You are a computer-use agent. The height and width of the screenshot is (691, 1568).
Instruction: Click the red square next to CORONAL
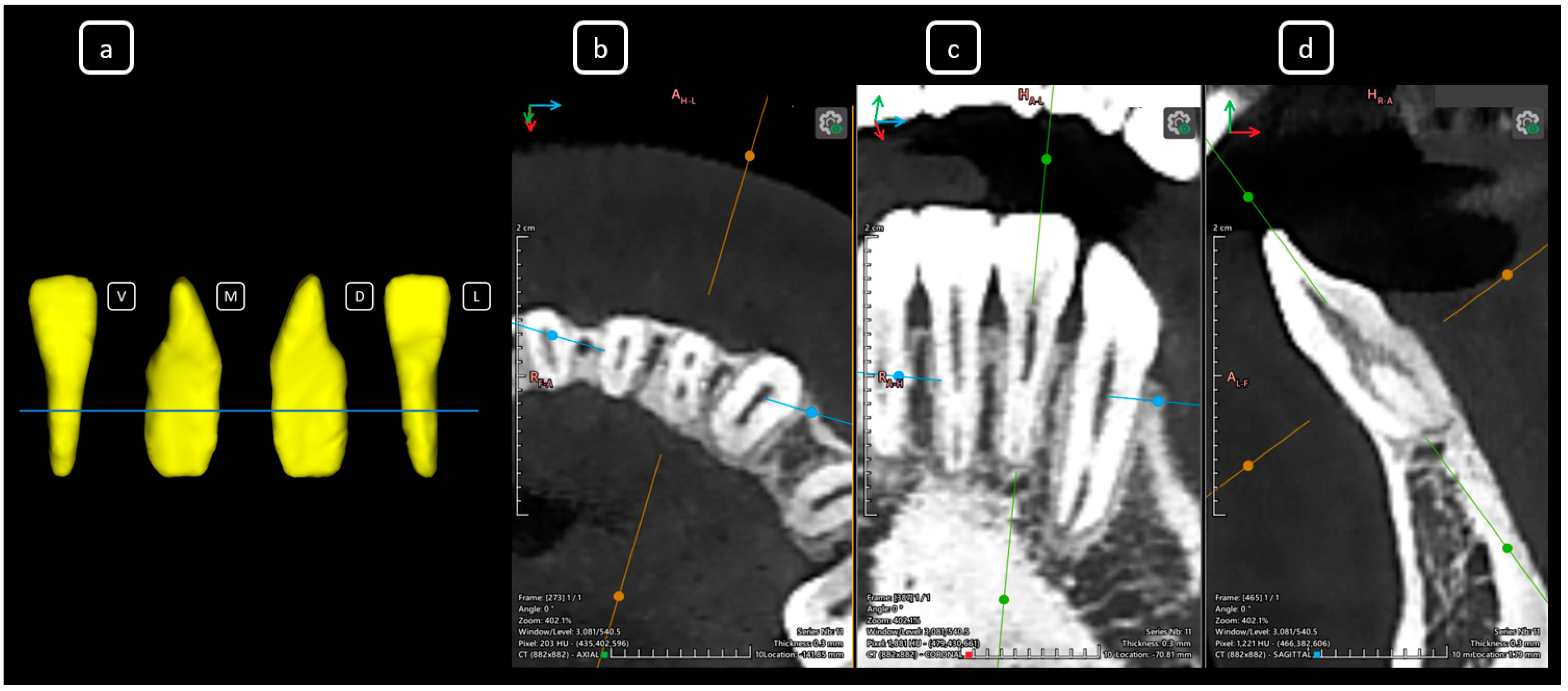coord(968,655)
